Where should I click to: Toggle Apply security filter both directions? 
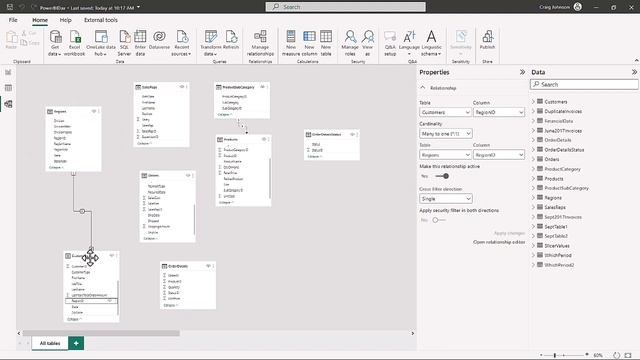(439, 220)
